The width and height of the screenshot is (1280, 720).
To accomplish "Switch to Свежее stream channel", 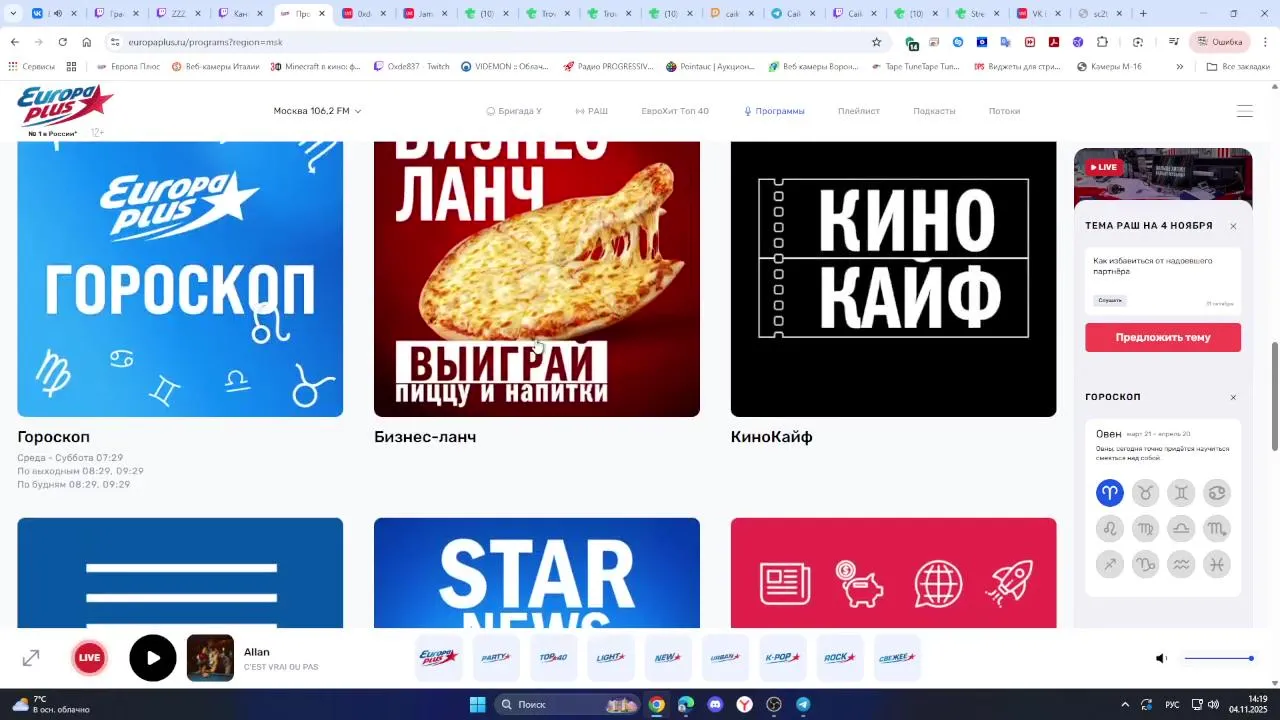I will pyautogui.click(x=897, y=658).
